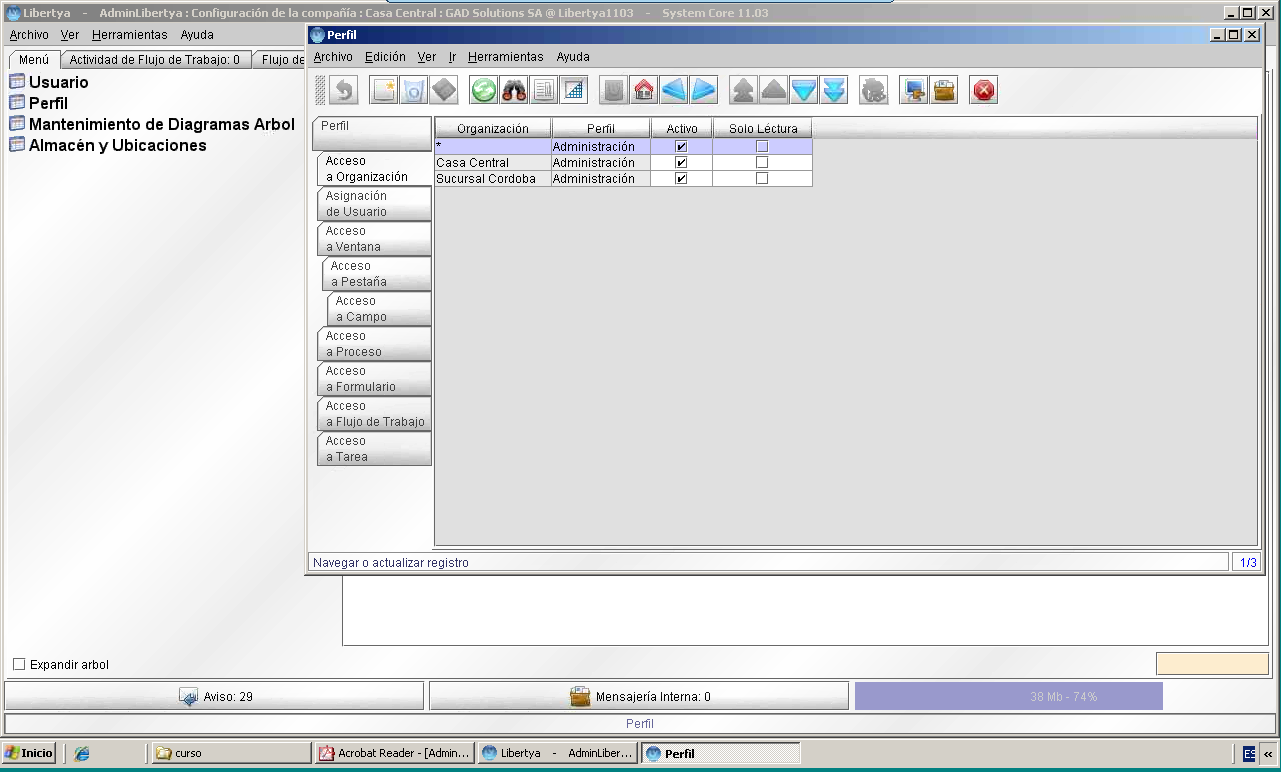Viewport: 1281px width, 772px height.
Task: Check the Expandir arbol checkbox
Action: point(19,665)
